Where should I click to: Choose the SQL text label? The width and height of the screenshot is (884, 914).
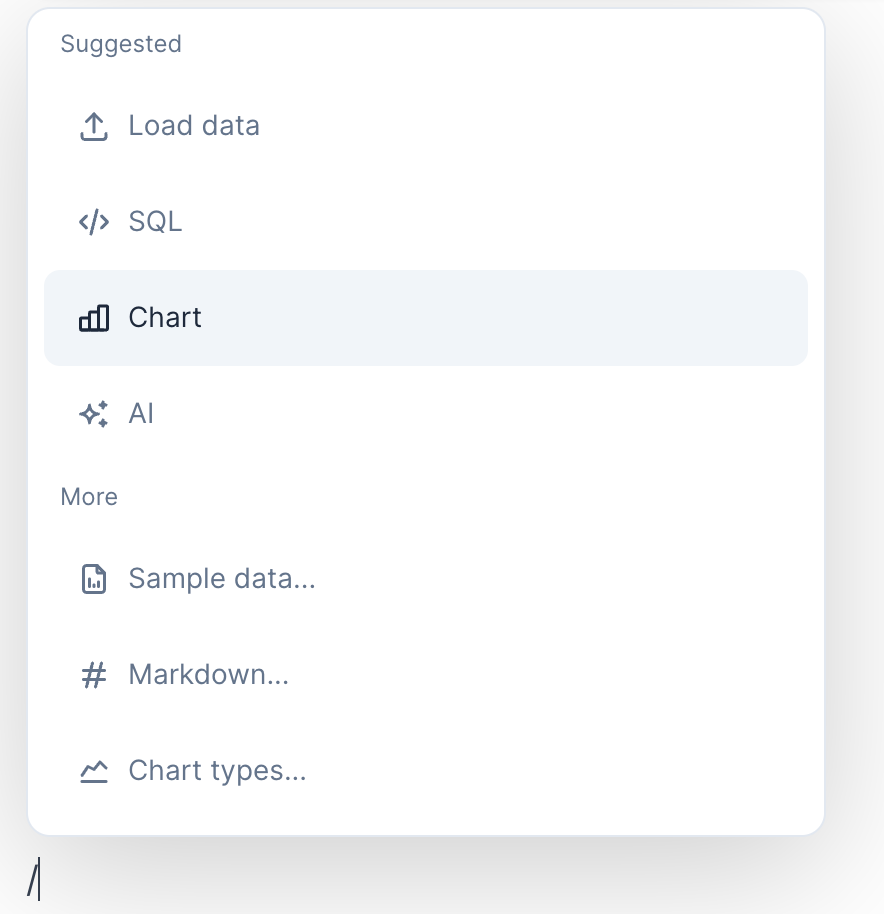(155, 222)
